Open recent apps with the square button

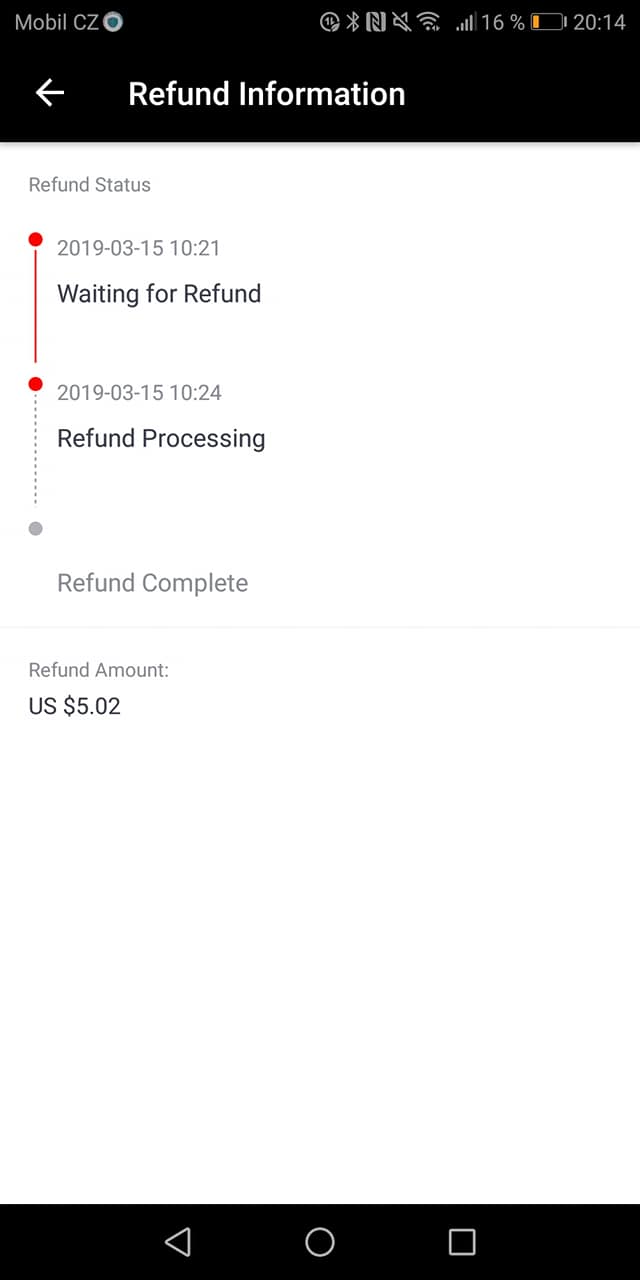tap(462, 1242)
